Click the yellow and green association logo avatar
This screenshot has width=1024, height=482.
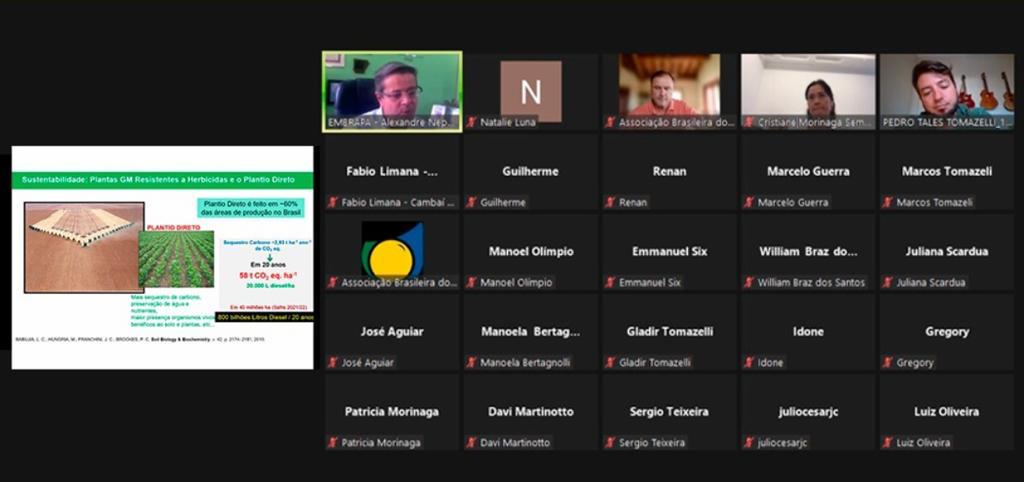tap(392, 250)
